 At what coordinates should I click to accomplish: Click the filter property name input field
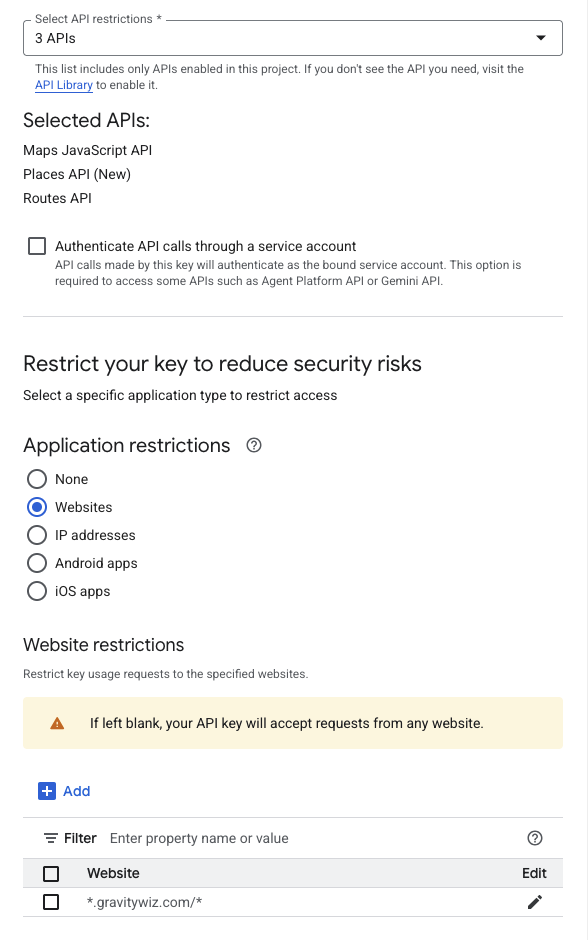coord(312,838)
